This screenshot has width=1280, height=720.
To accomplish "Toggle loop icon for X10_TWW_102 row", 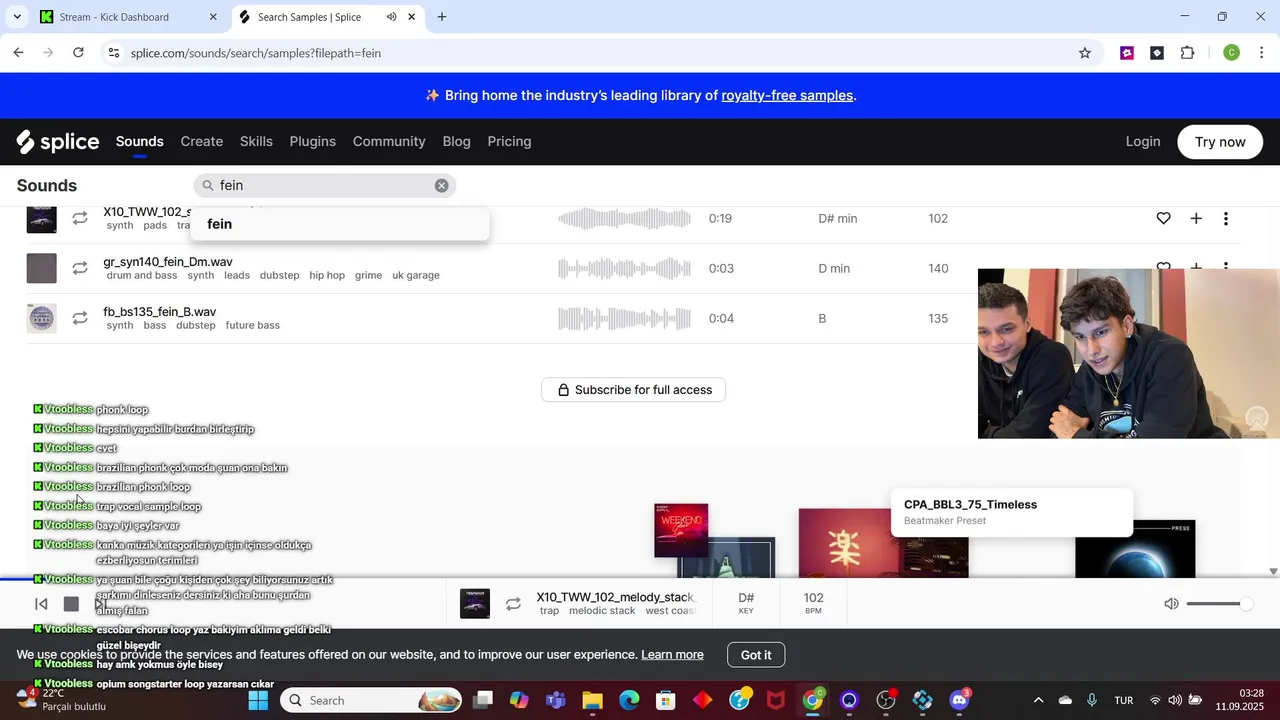I will tap(80, 218).
